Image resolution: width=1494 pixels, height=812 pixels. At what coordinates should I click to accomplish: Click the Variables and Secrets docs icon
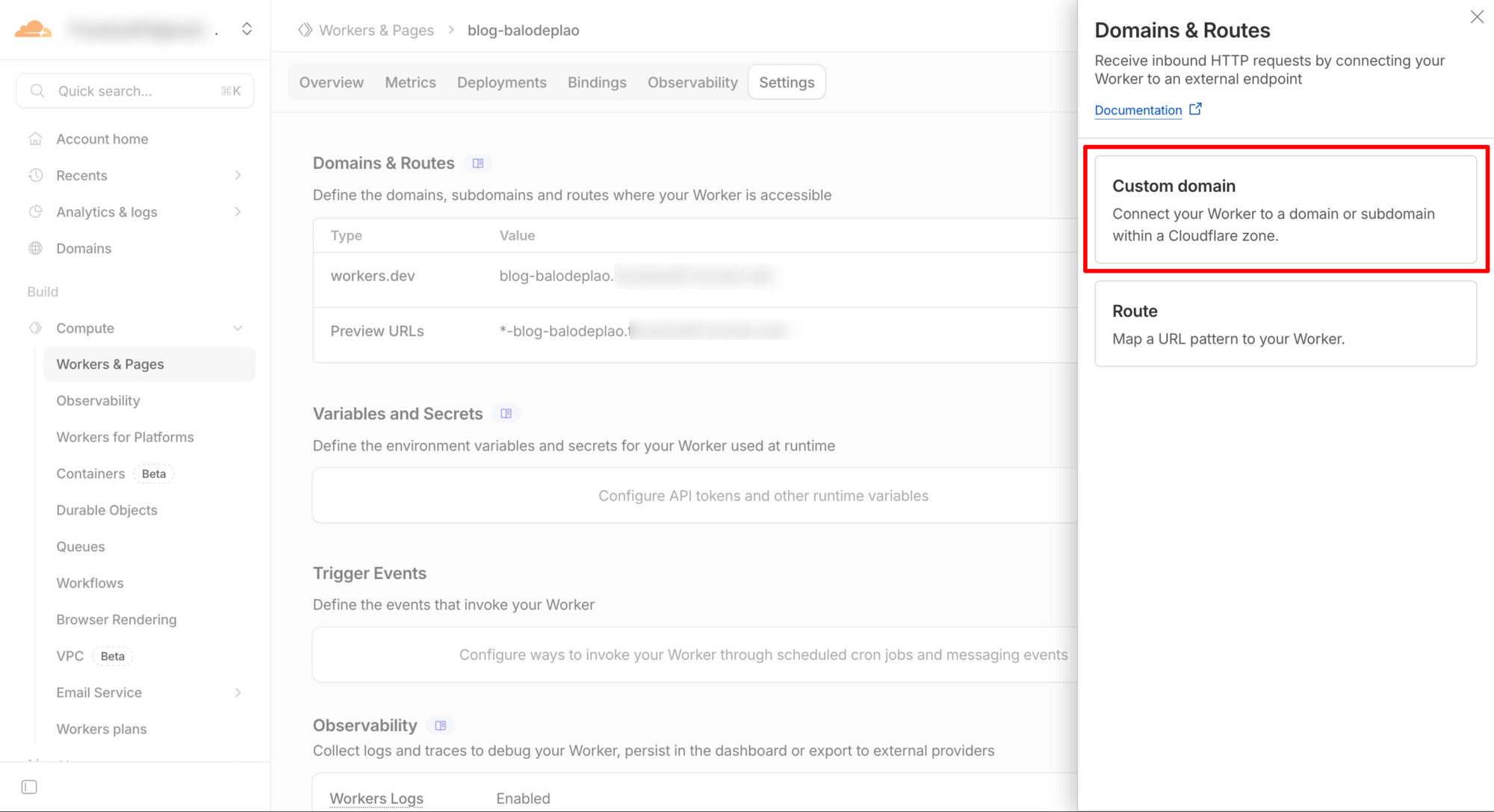[506, 414]
